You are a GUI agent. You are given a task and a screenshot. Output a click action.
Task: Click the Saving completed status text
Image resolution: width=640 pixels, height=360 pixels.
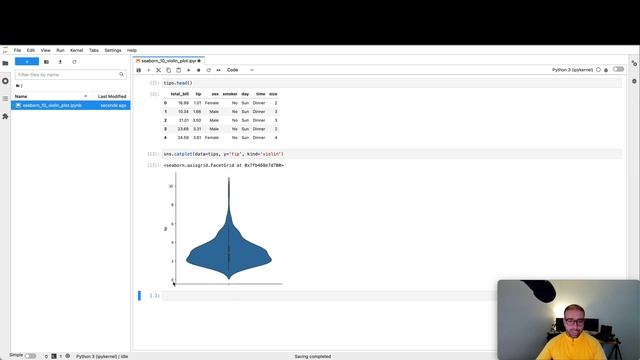click(x=313, y=356)
